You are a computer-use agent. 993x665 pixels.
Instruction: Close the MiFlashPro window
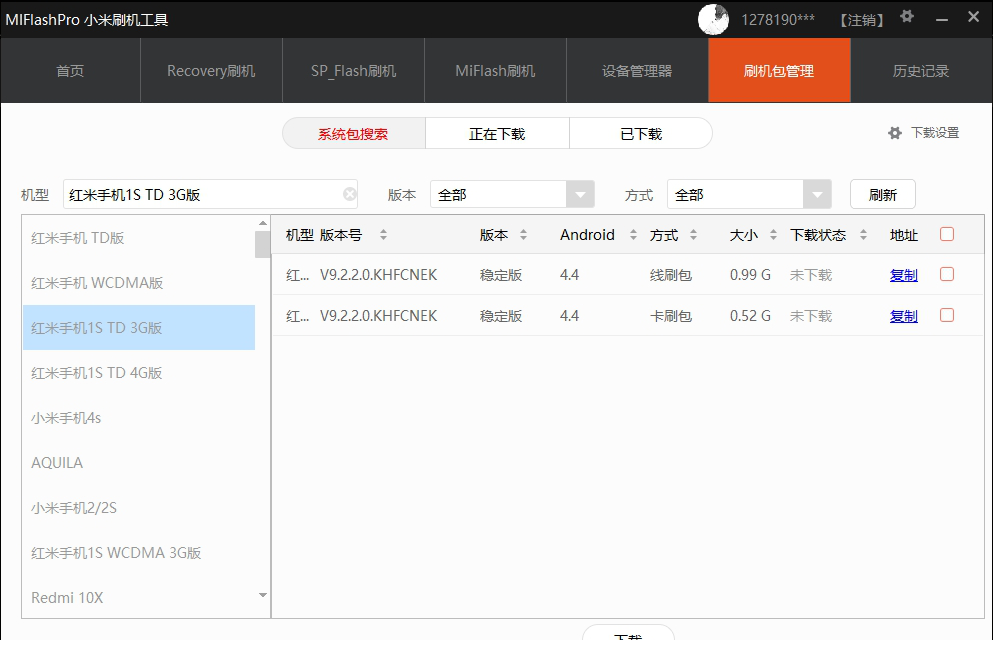click(x=973, y=17)
